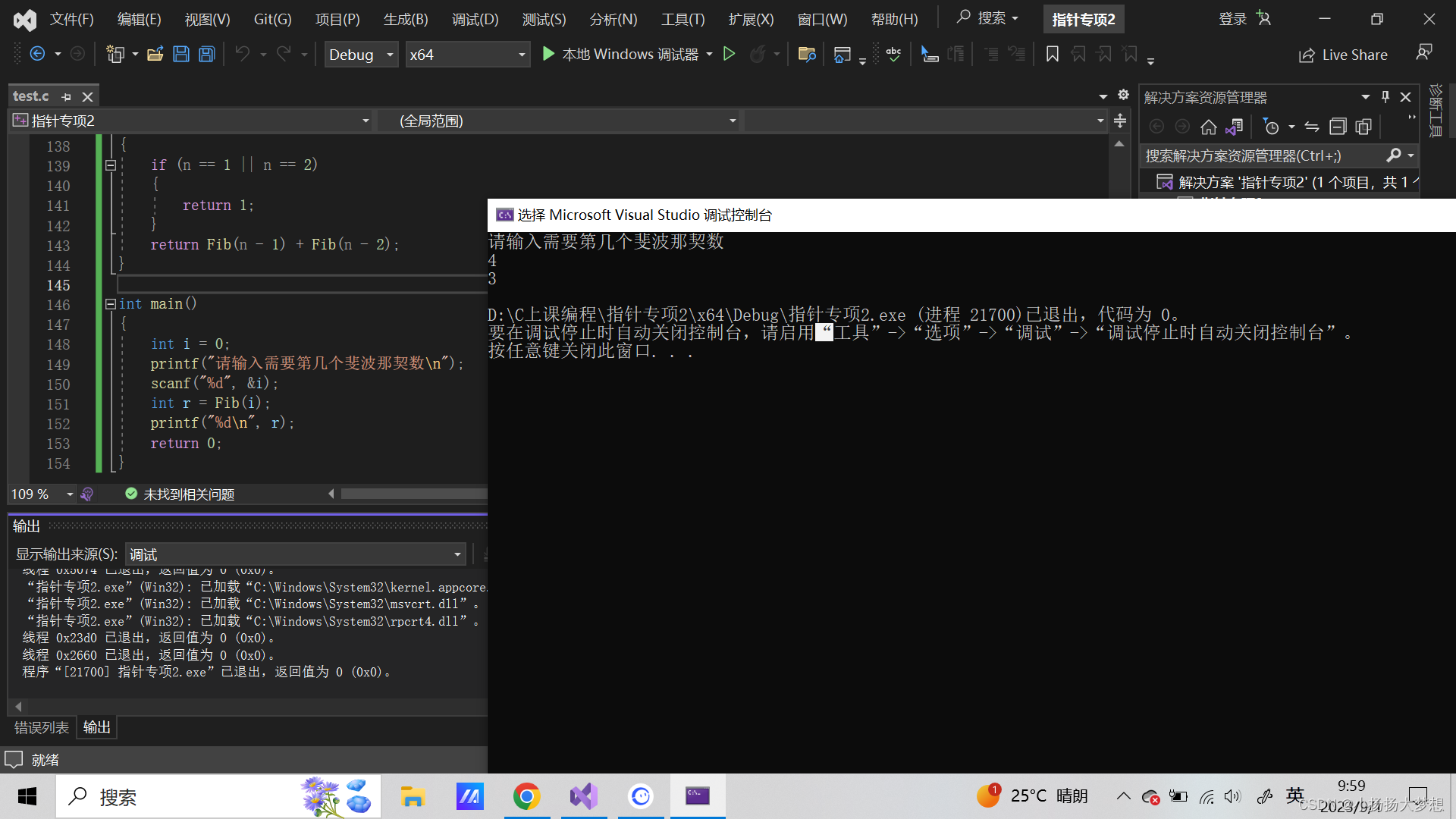Click the Visual Studio taskbar icon

(x=584, y=796)
